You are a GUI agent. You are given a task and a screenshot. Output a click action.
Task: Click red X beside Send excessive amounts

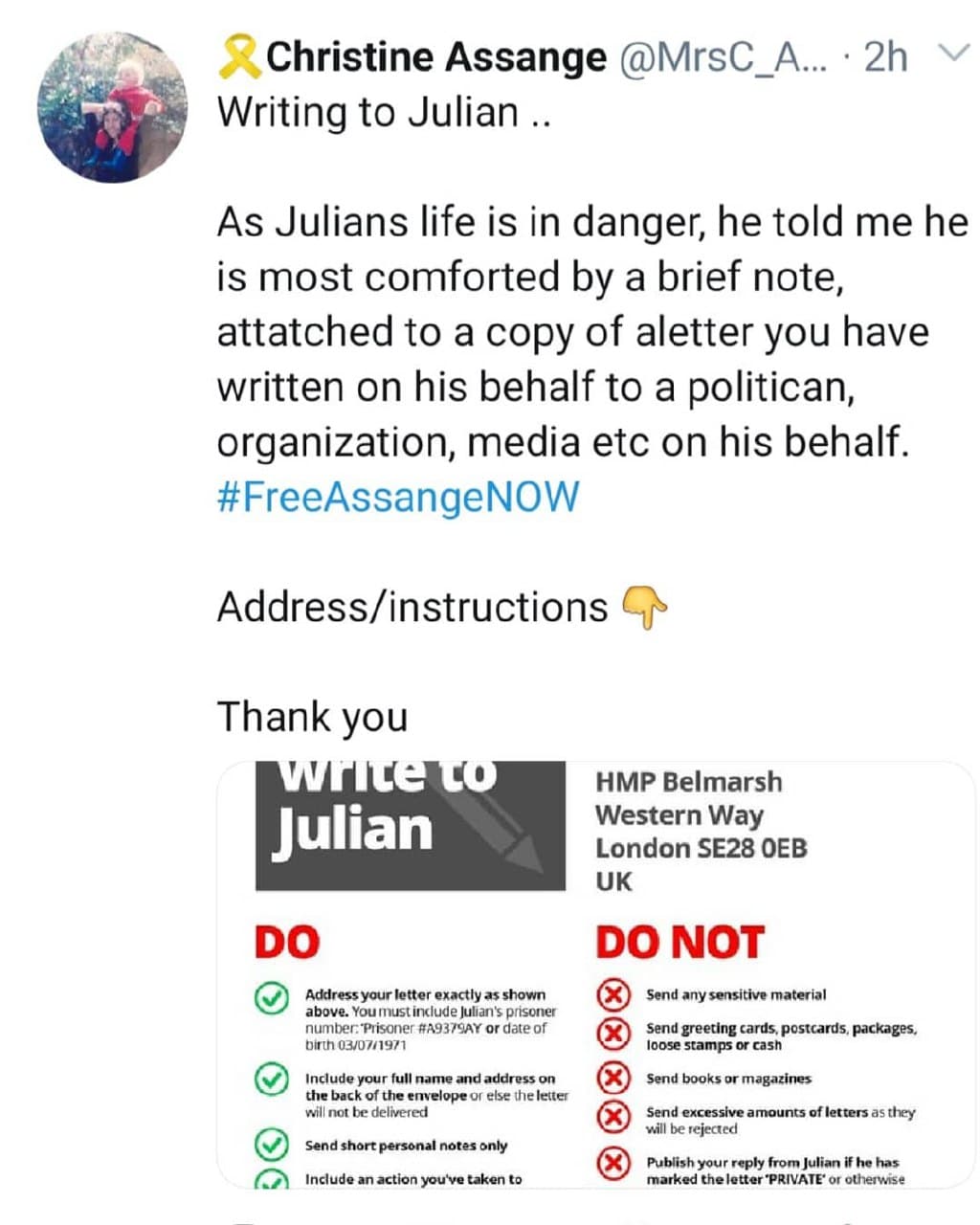(x=613, y=1117)
